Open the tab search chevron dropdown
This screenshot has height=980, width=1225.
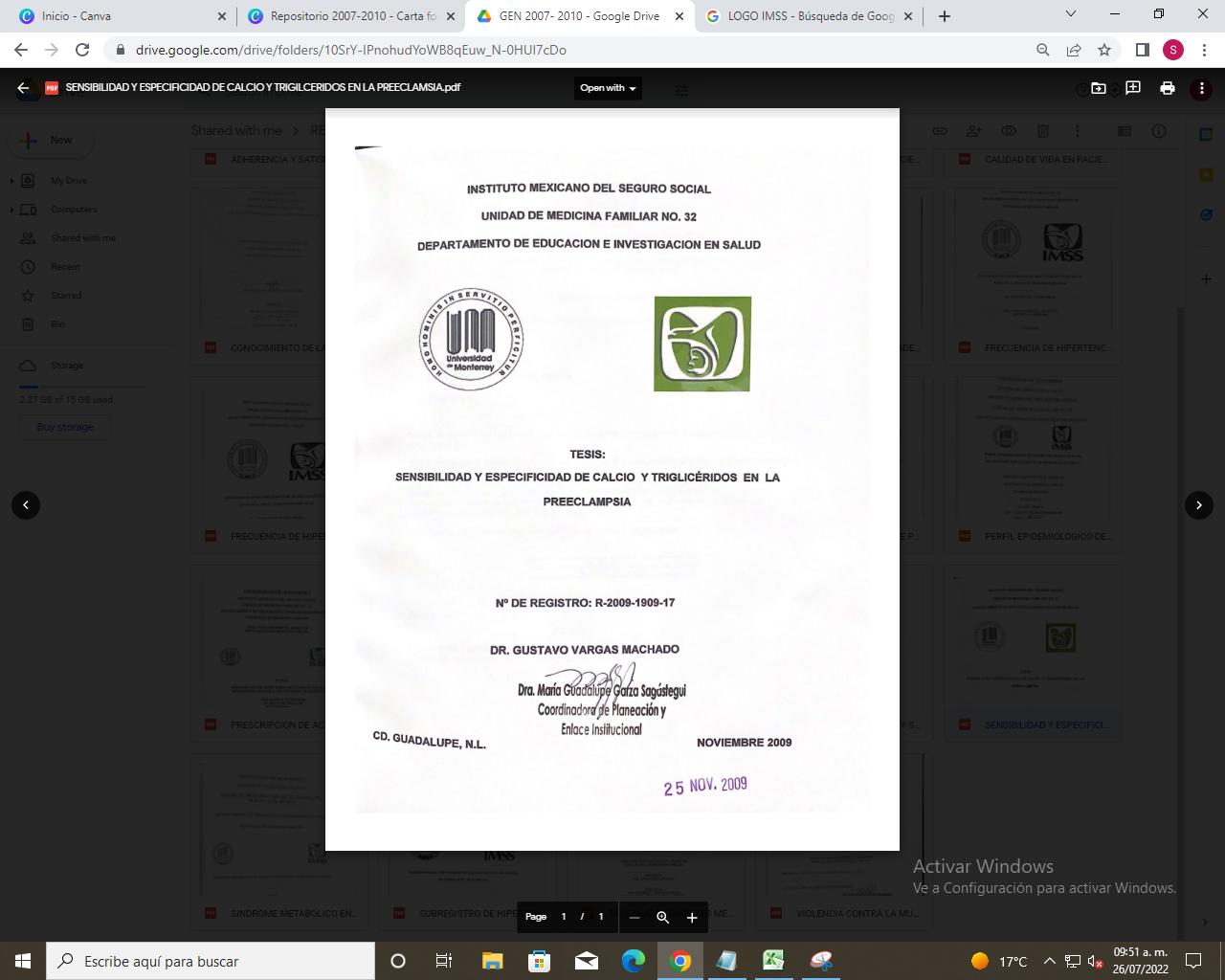[1071, 14]
